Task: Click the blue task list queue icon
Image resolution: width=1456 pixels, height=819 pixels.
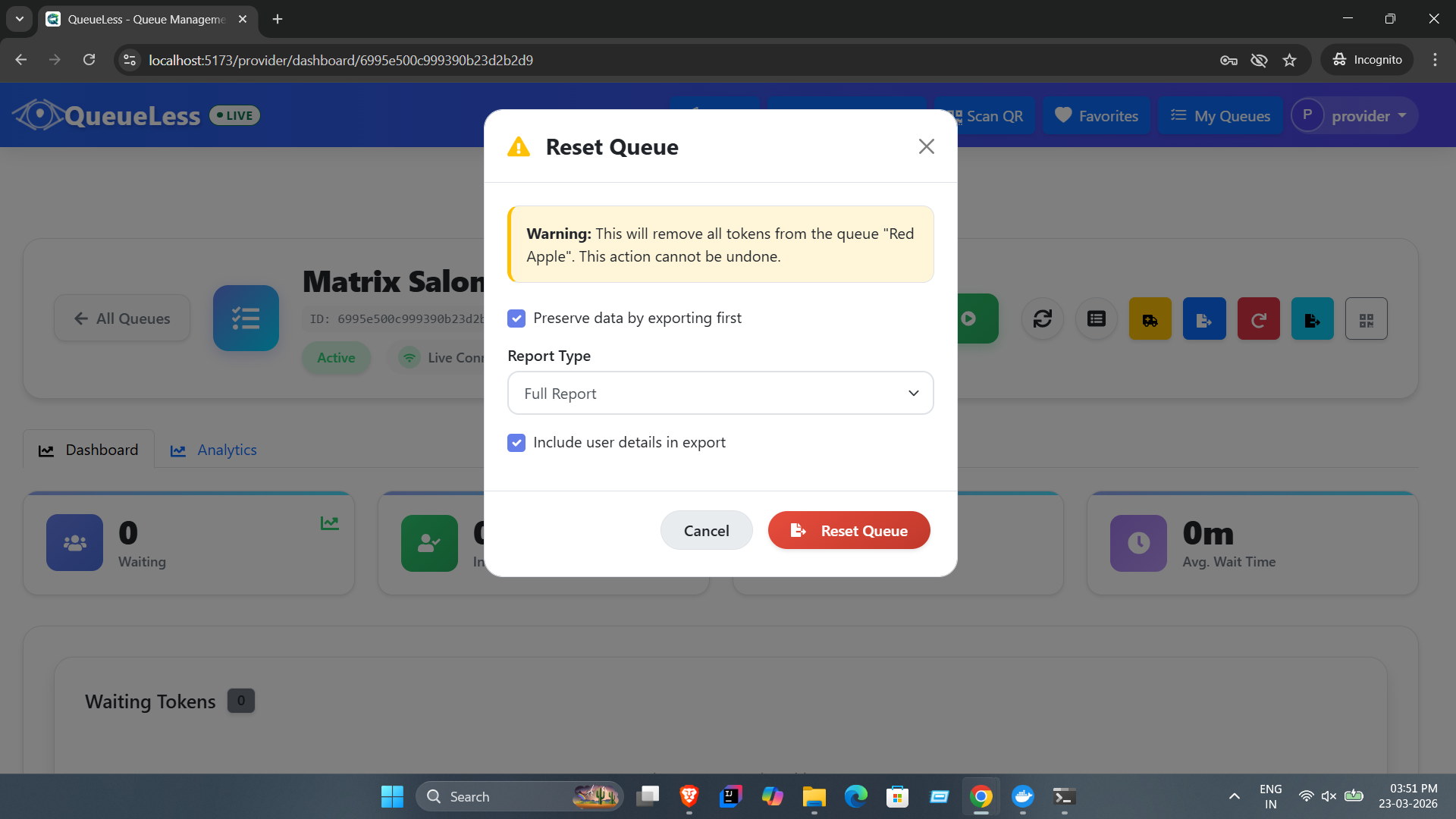Action: click(x=246, y=318)
